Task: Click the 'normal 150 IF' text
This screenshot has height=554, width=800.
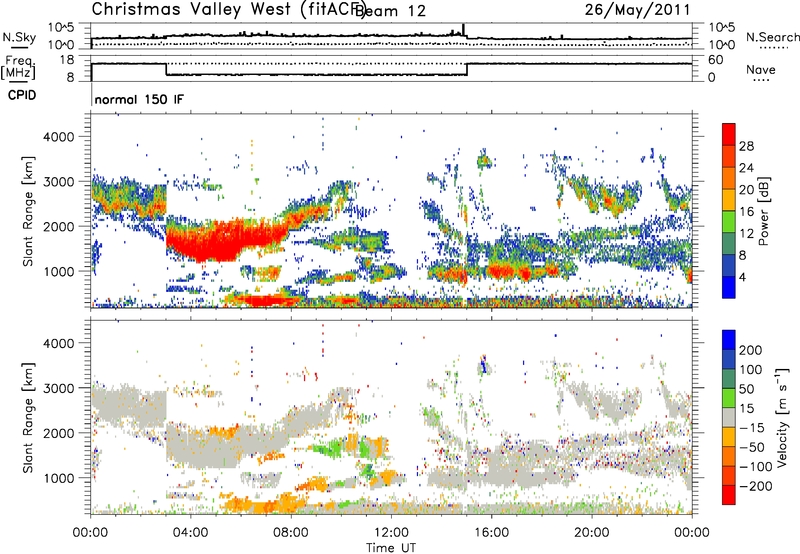Action: (x=139, y=99)
